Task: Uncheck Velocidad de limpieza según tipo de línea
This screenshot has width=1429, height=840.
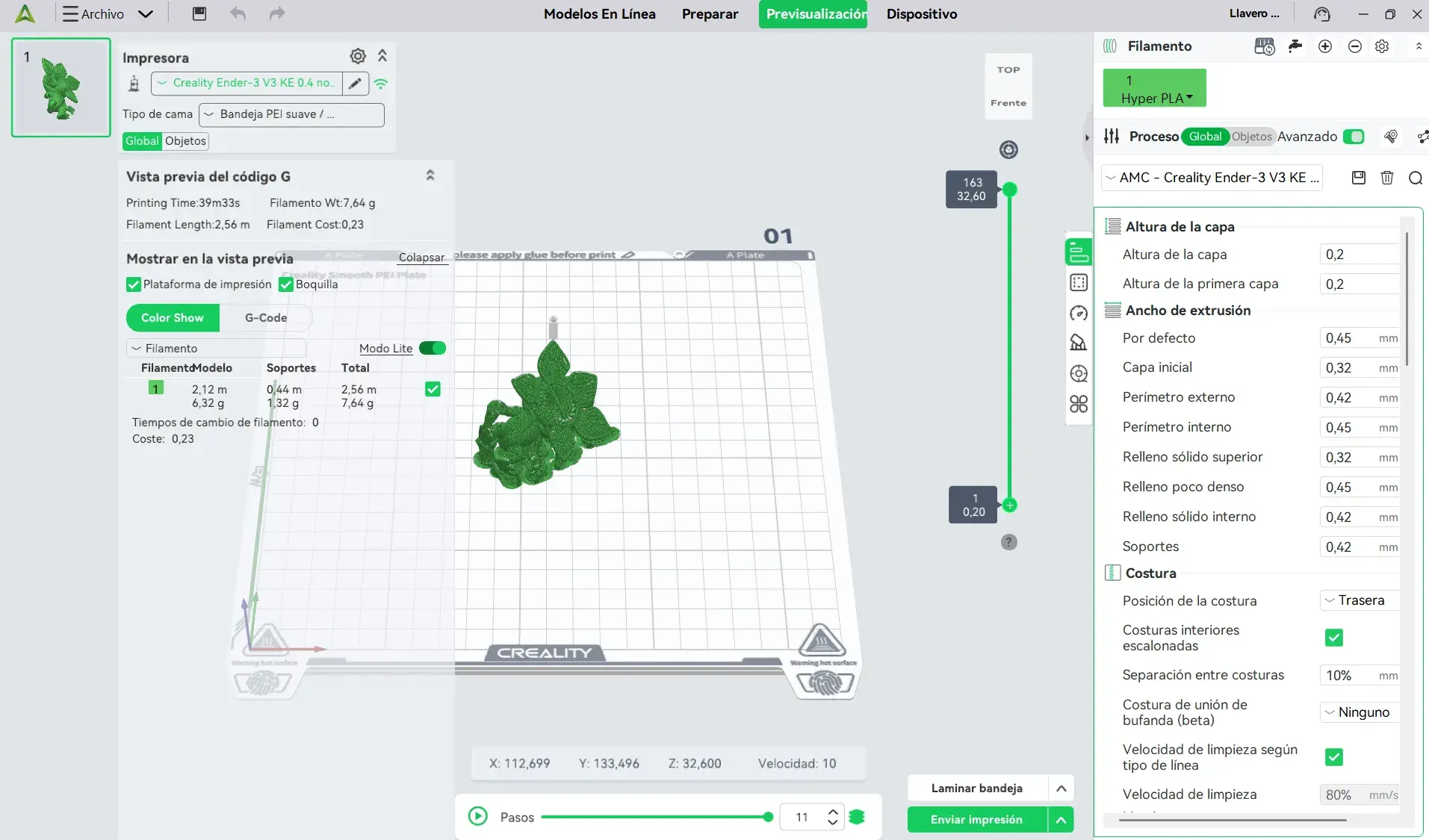Action: coord(1334,757)
